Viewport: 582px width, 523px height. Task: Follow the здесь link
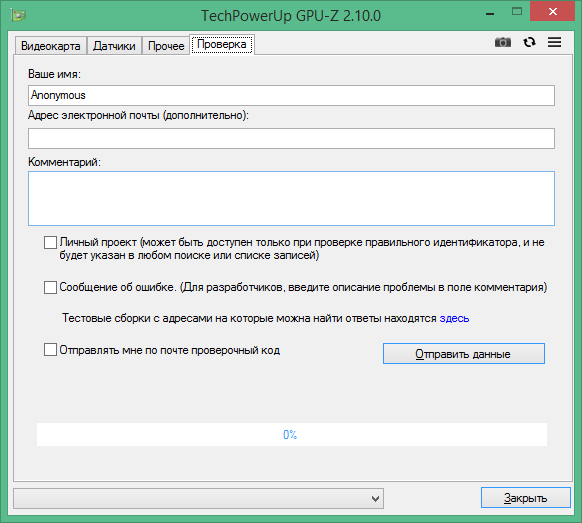[454, 318]
